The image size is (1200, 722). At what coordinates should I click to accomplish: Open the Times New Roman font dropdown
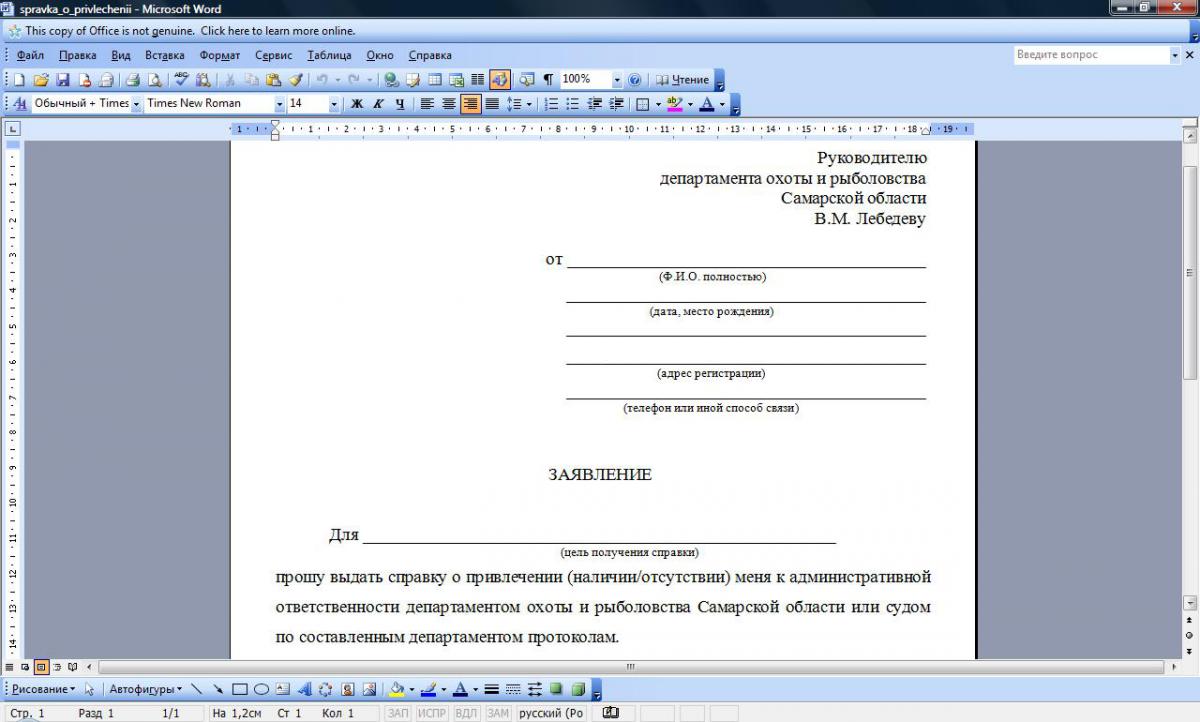279,104
